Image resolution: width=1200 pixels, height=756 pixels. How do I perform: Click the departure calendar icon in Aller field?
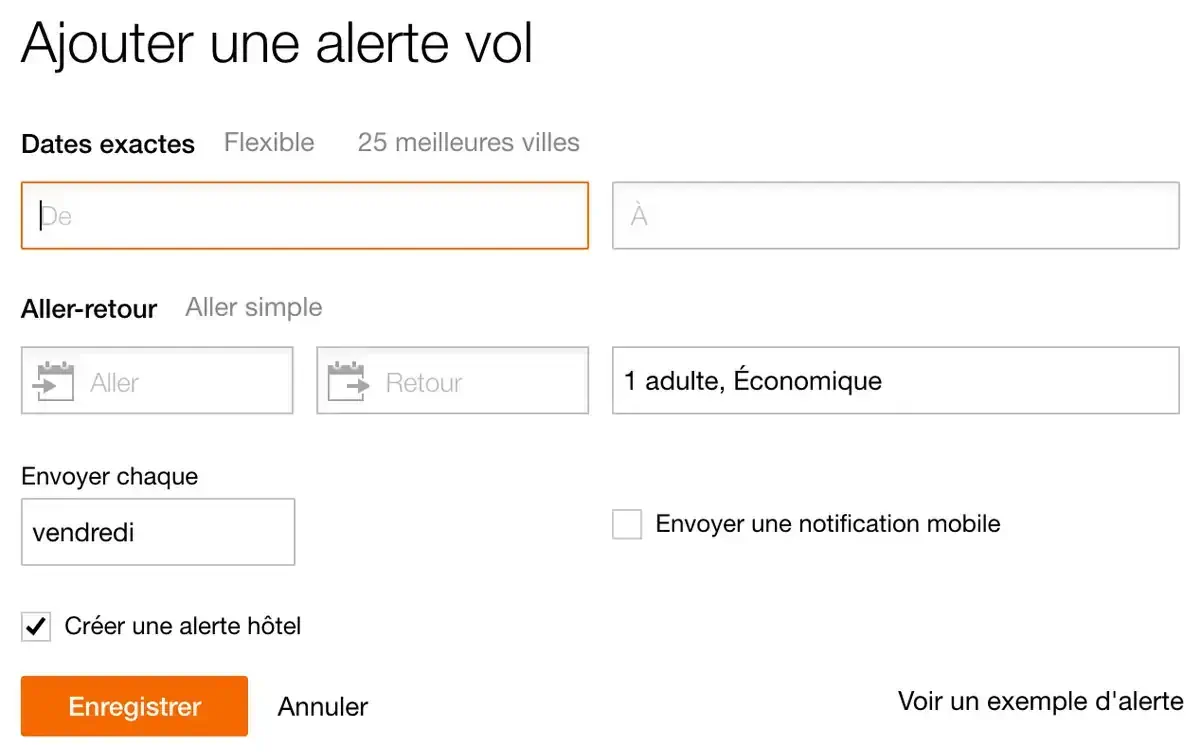tap(54, 381)
